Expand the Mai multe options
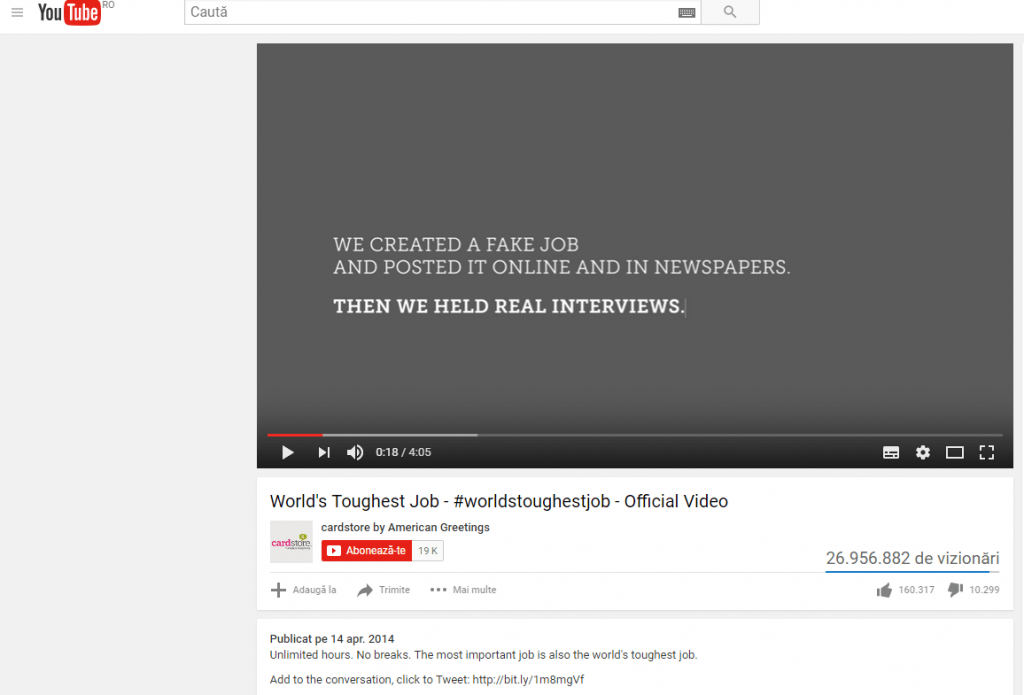Viewport: 1024px width, 695px height. [x=463, y=590]
